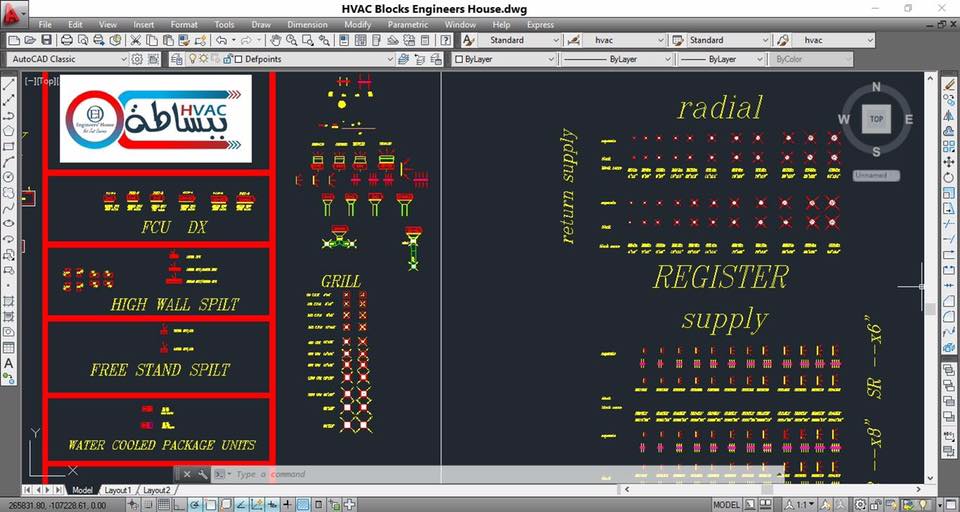The width and height of the screenshot is (960, 512).
Task: Click the command line customize wrench button
Action: tap(203, 474)
